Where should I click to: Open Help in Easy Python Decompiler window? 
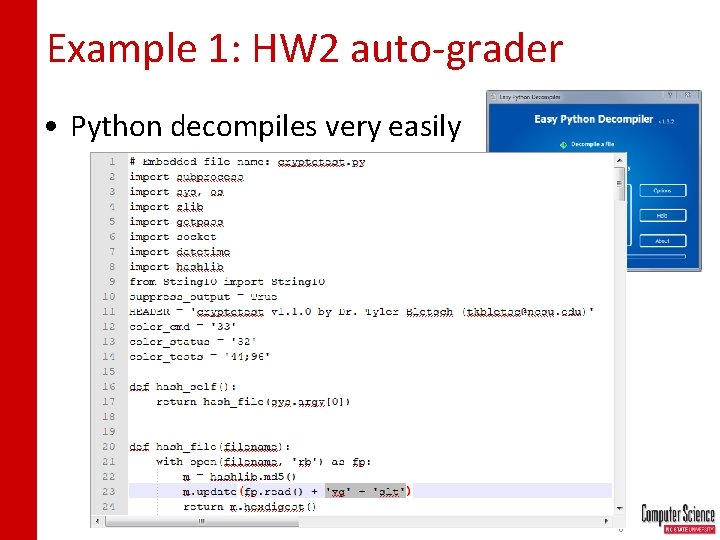(x=663, y=215)
